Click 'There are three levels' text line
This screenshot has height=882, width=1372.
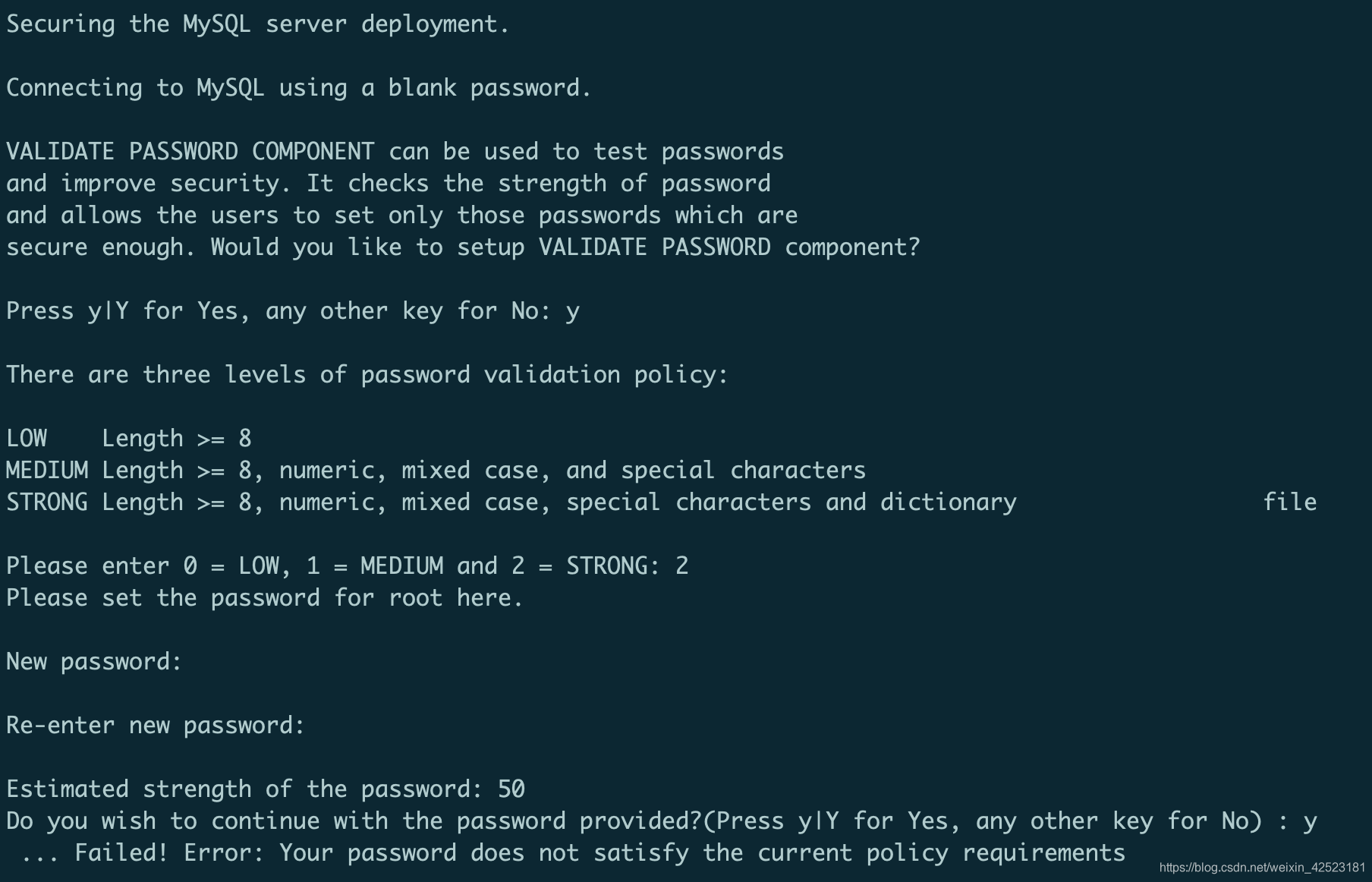[367, 375]
